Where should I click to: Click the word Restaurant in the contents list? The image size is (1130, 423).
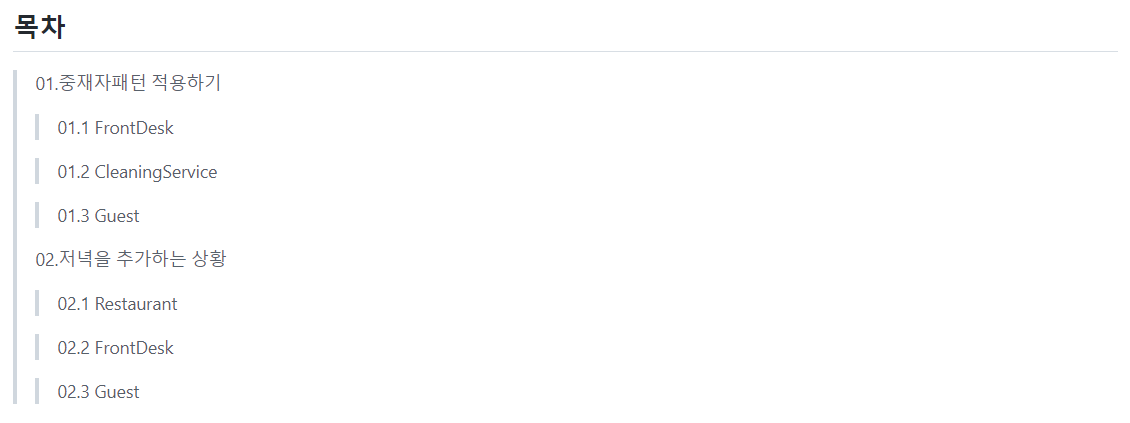135,304
